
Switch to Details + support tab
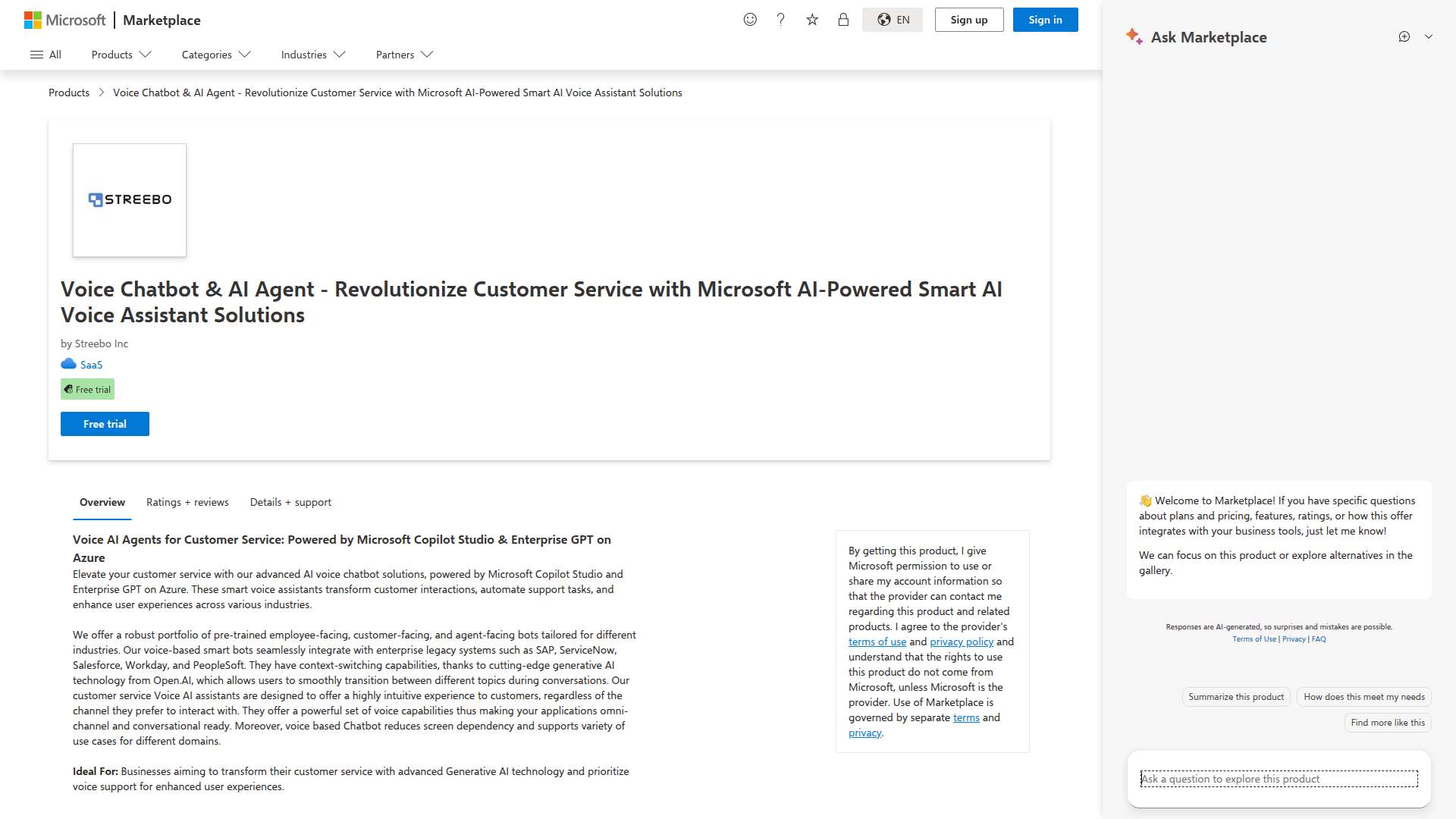click(x=290, y=502)
